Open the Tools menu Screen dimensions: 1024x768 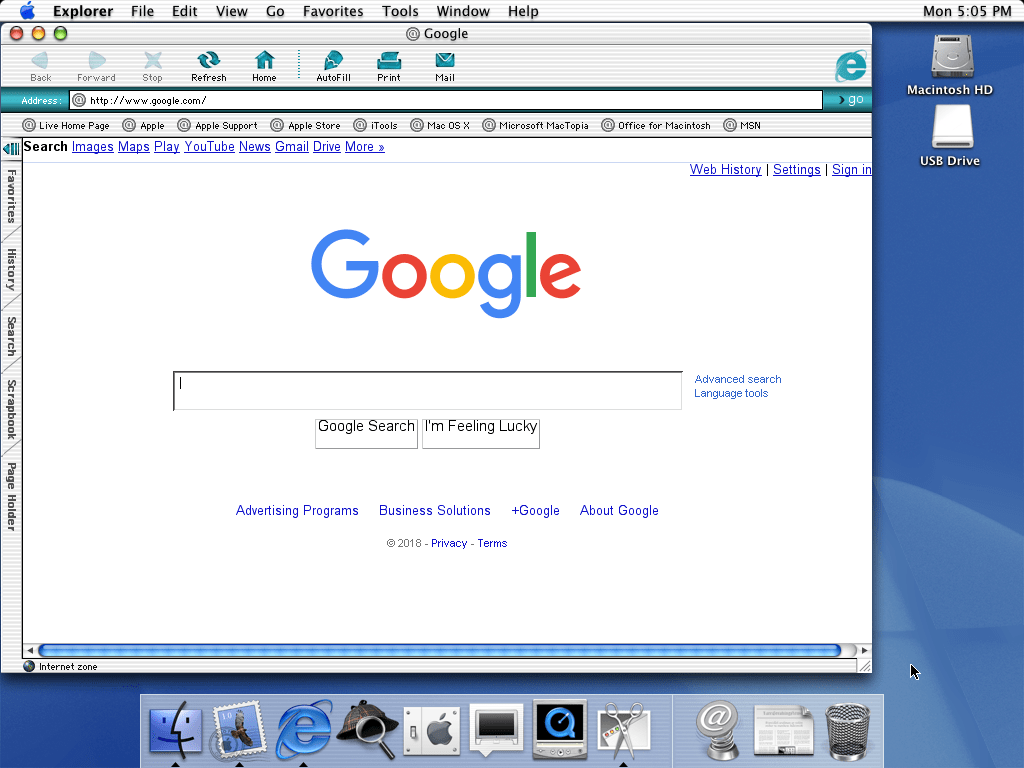click(400, 11)
